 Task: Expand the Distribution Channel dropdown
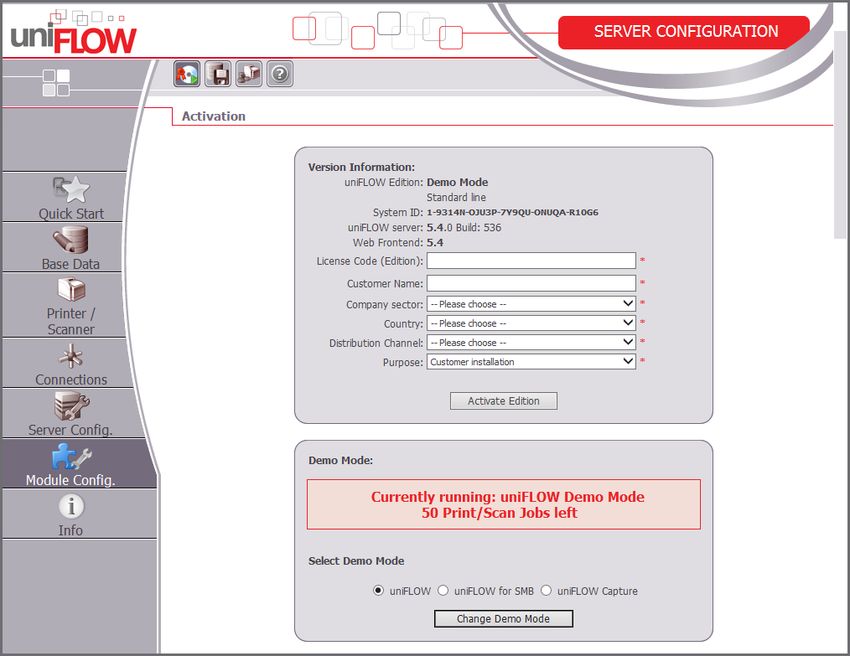pyautogui.click(x=531, y=343)
